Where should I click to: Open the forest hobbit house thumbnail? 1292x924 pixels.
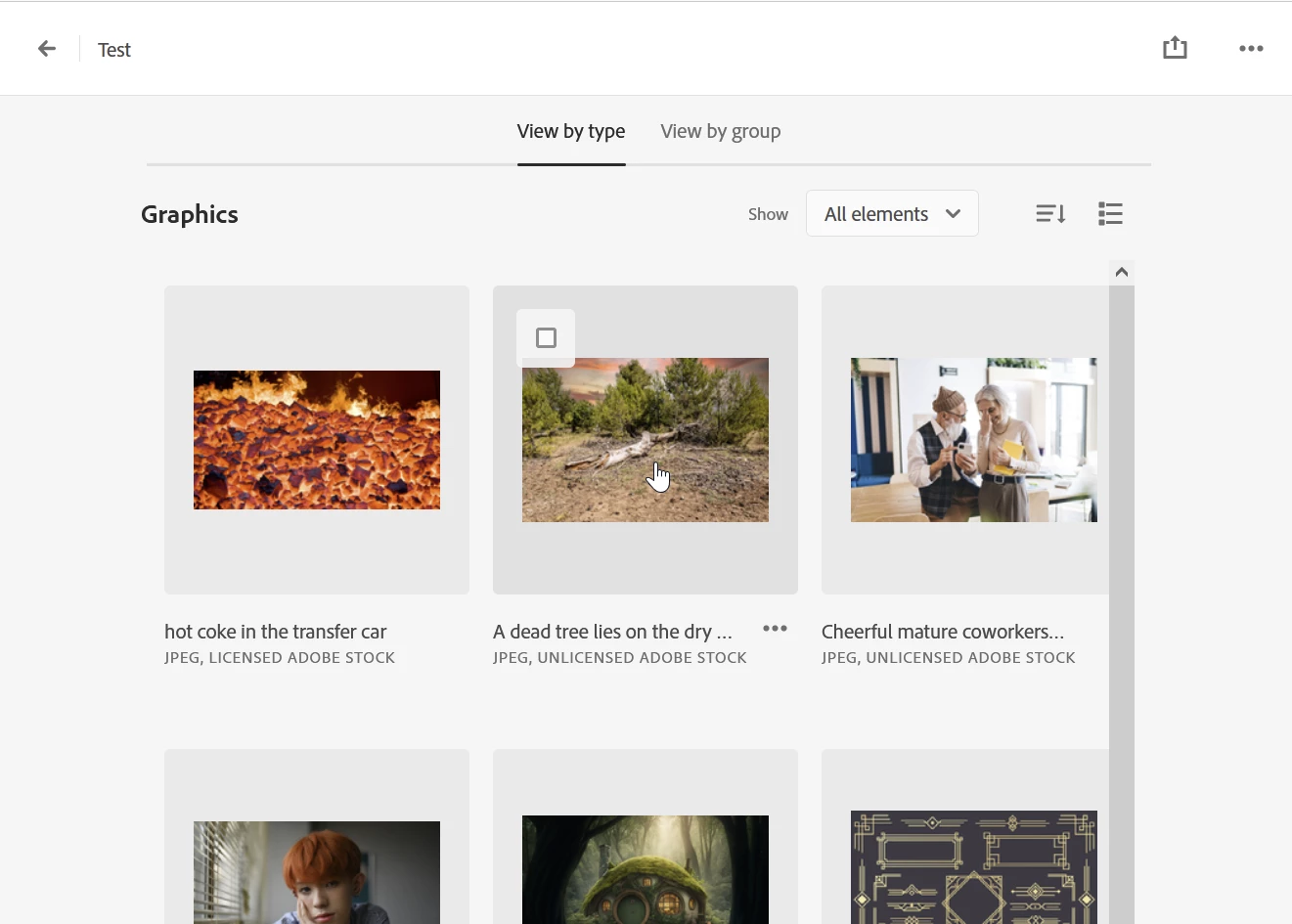646,870
